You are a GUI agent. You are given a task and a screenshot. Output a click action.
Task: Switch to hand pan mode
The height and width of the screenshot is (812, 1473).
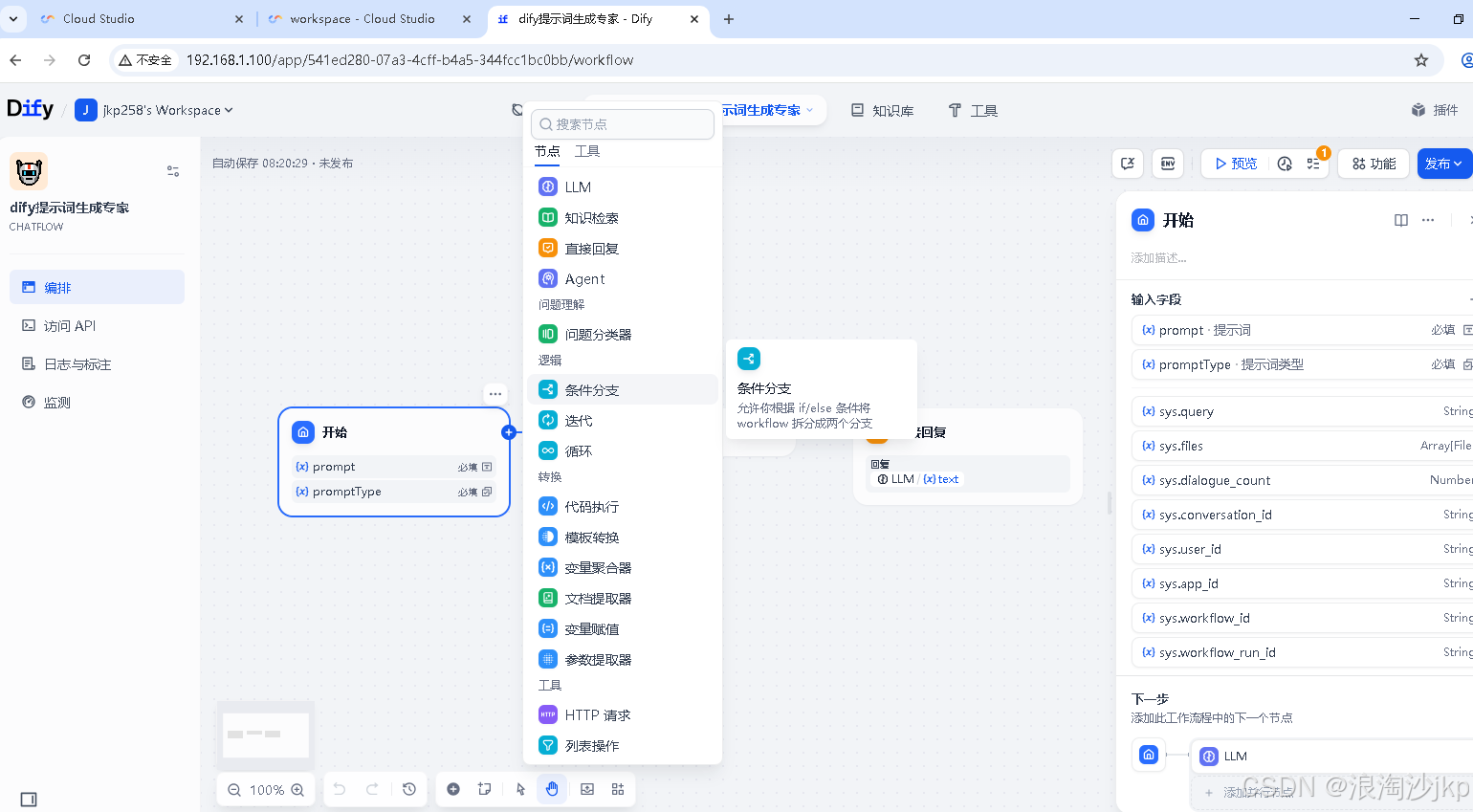pyautogui.click(x=552, y=789)
